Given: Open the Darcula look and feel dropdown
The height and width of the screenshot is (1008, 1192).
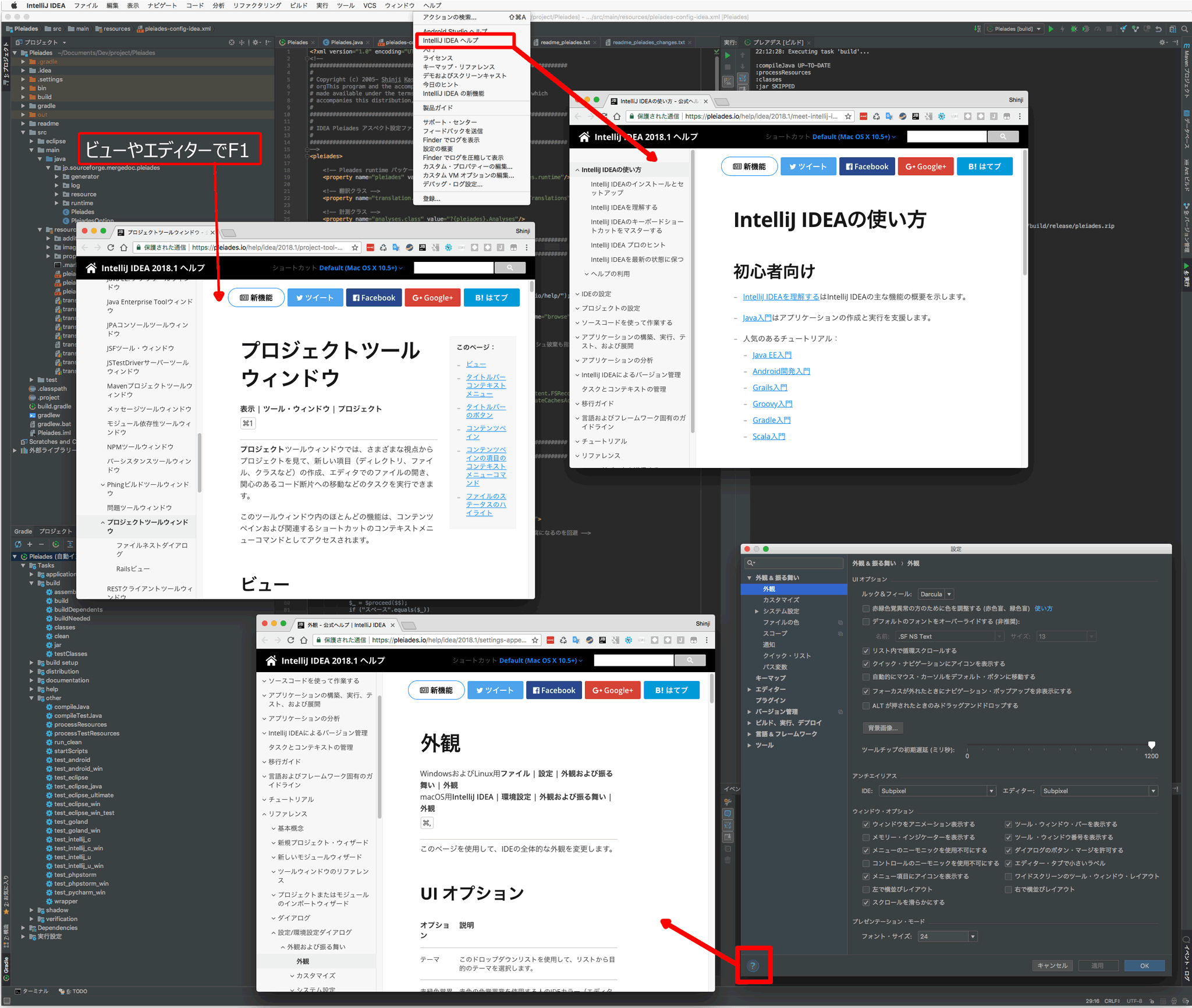Looking at the screenshot, I should (x=935, y=594).
